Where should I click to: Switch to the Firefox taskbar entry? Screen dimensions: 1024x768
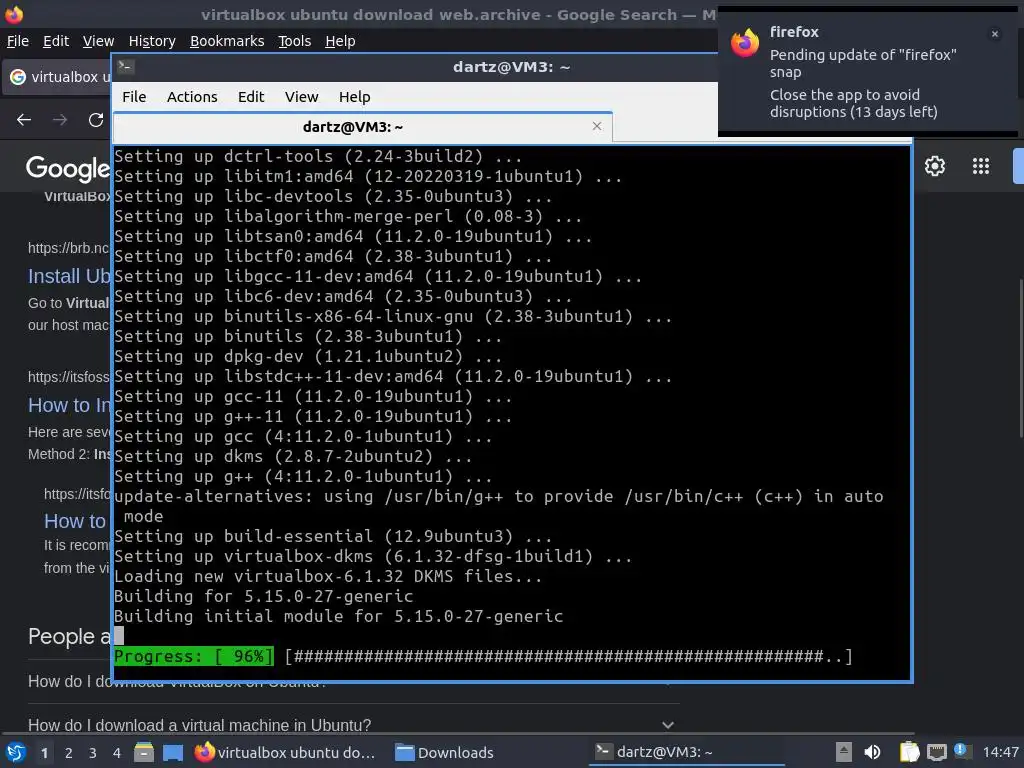tap(285, 752)
